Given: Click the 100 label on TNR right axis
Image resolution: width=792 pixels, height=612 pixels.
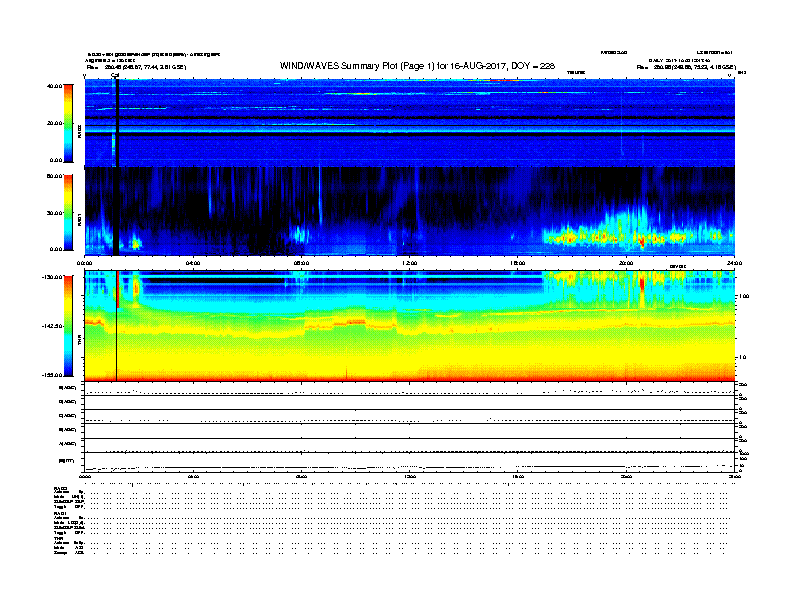Looking at the screenshot, I should tap(744, 296).
